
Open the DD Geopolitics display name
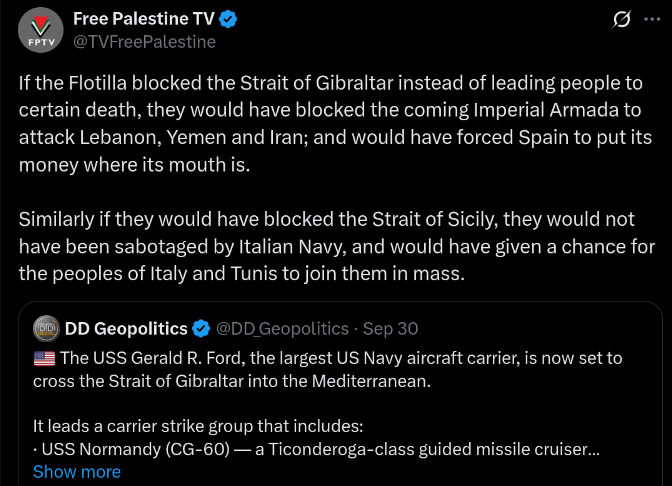tap(126, 328)
